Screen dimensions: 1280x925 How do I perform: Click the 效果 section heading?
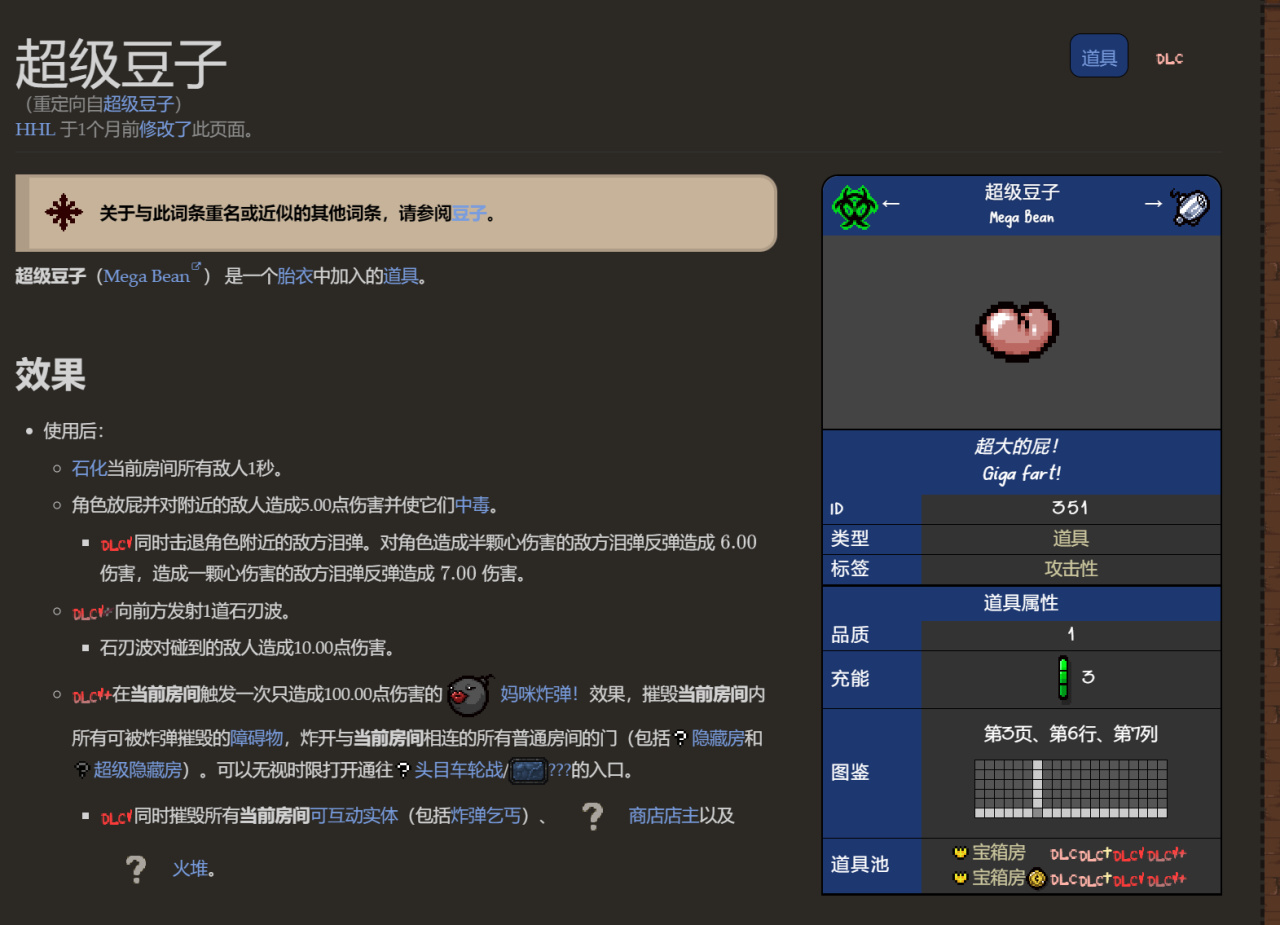coord(50,374)
